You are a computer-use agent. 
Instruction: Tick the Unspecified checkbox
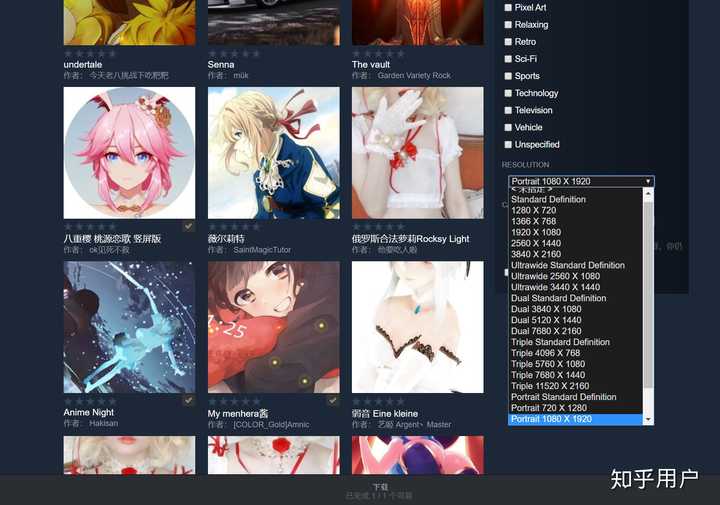click(508, 145)
